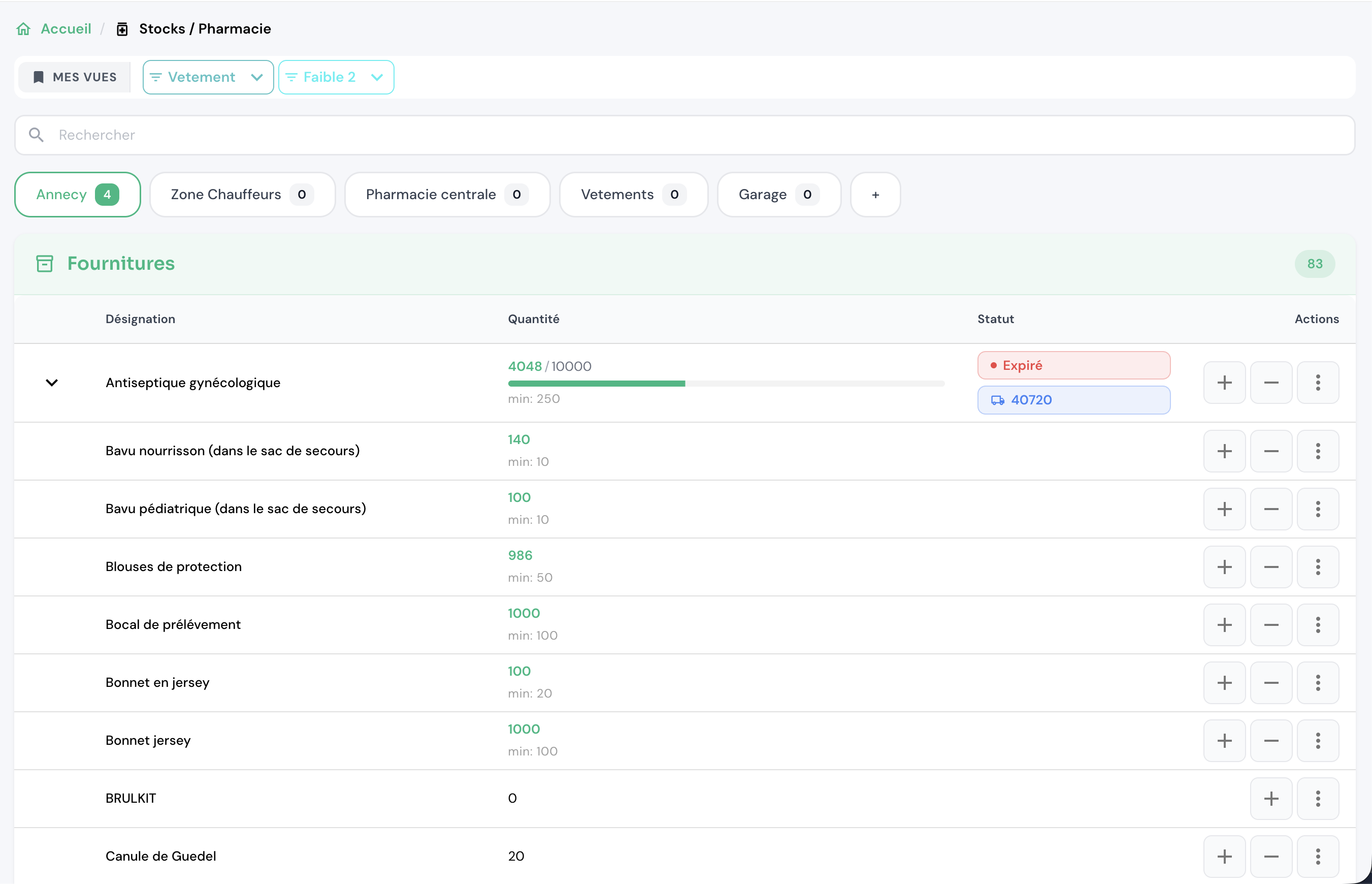The height and width of the screenshot is (884, 1372).
Task: Decrease Canule de Guedel quantity
Action: click(x=1271, y=857)
